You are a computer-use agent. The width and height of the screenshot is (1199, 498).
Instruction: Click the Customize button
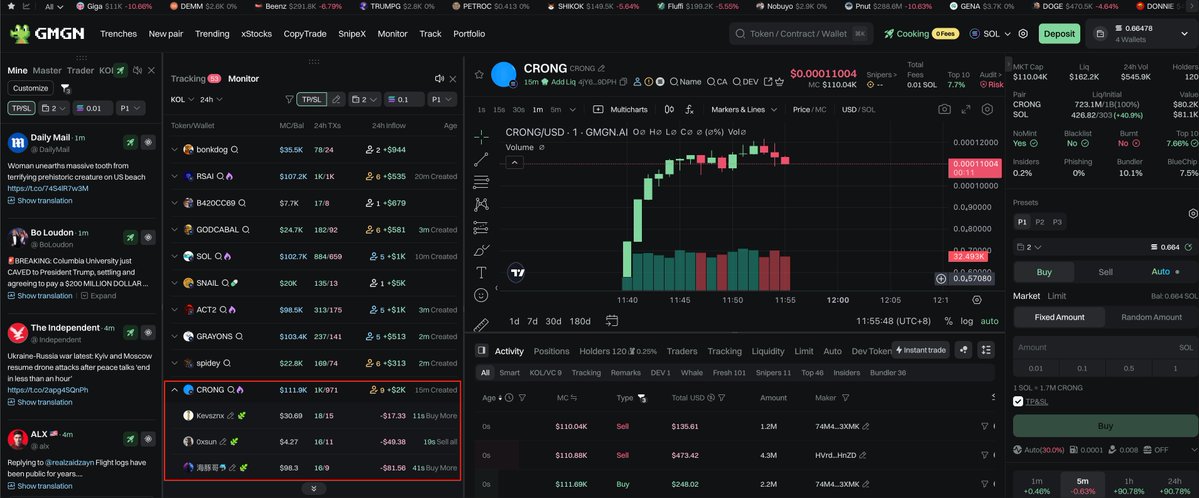pos(31,89)
